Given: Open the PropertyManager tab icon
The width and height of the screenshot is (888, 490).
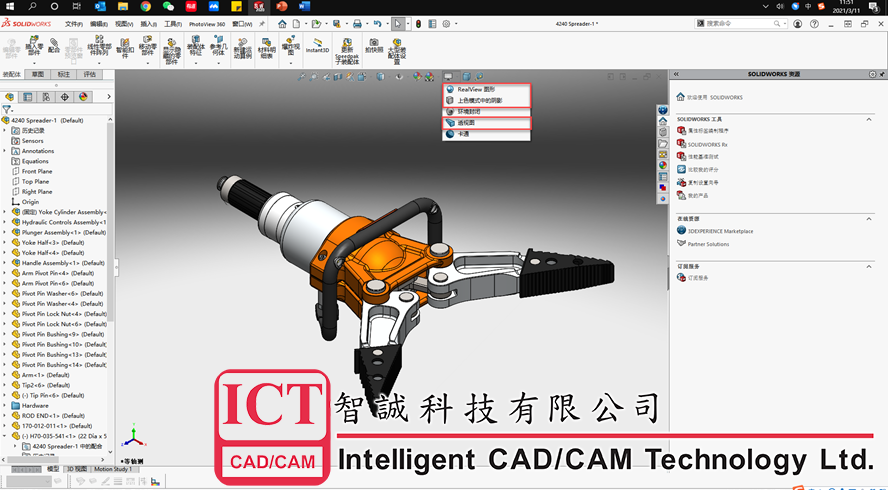Looking at the screenshot, I should tap(28, 97).
